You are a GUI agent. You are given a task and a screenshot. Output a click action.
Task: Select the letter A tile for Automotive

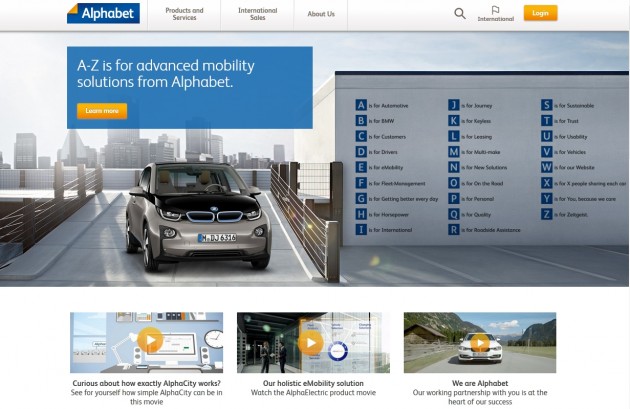(361, 105)
